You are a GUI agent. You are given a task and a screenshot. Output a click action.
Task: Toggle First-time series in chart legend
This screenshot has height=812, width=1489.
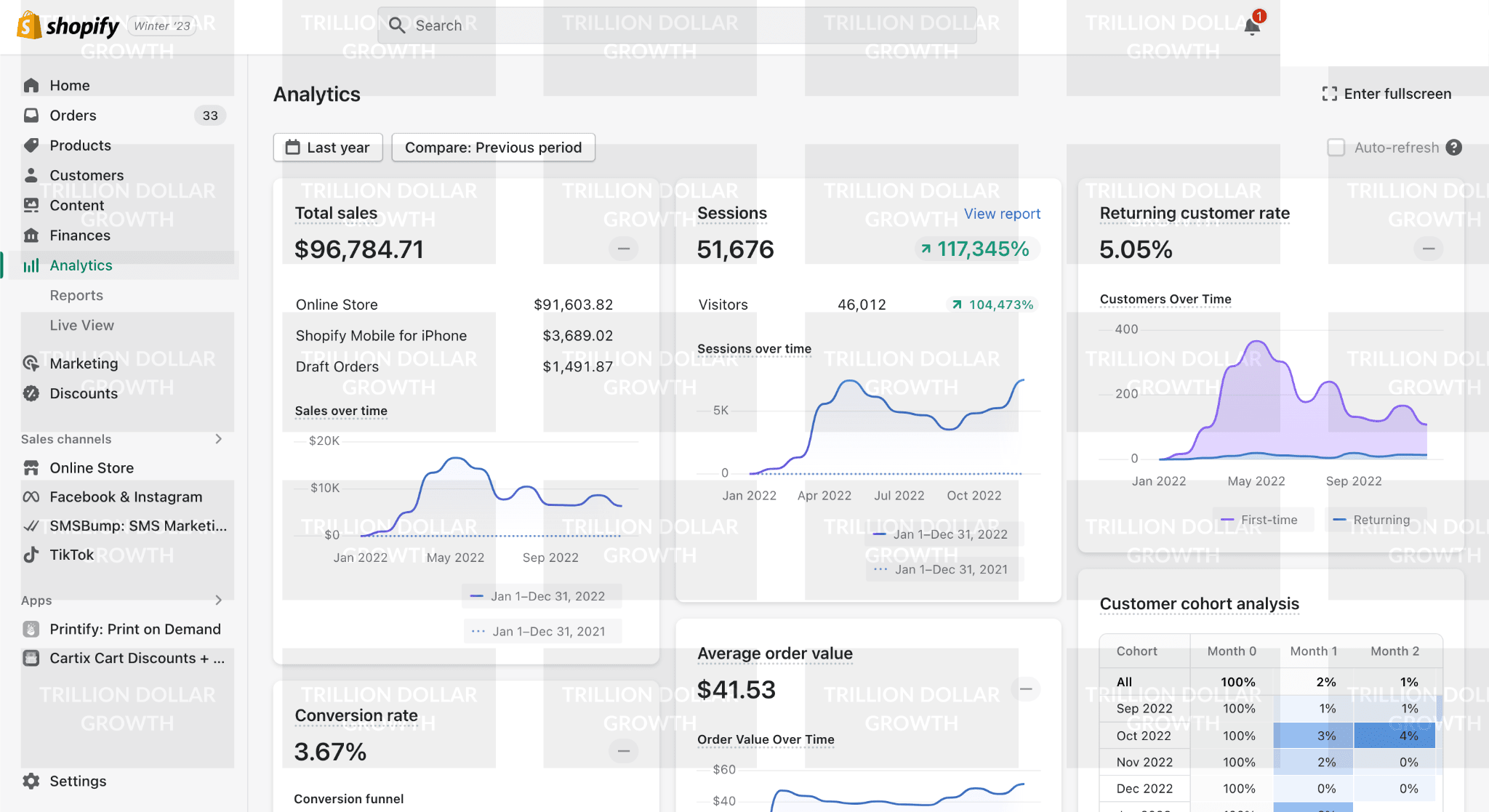pos(1262,520)
